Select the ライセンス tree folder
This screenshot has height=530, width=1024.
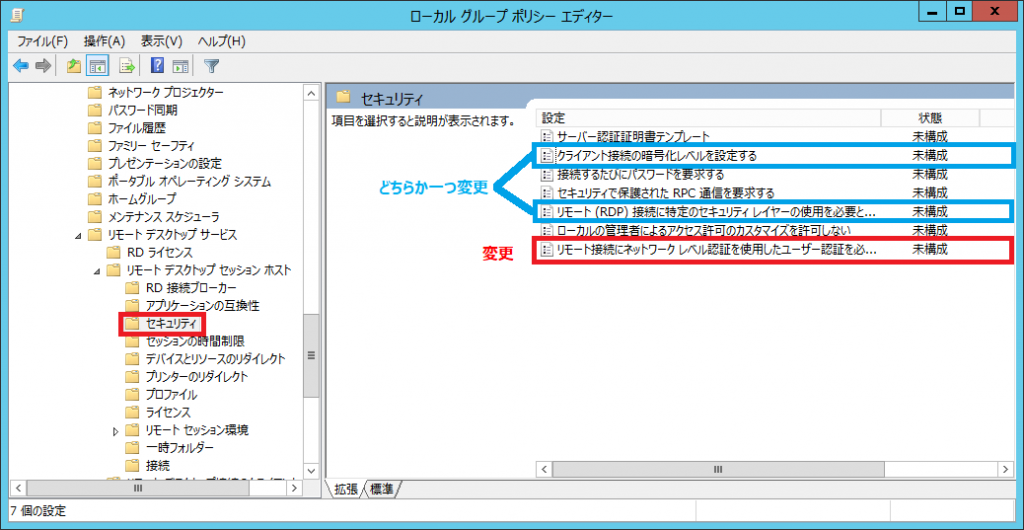coord(168,413)
